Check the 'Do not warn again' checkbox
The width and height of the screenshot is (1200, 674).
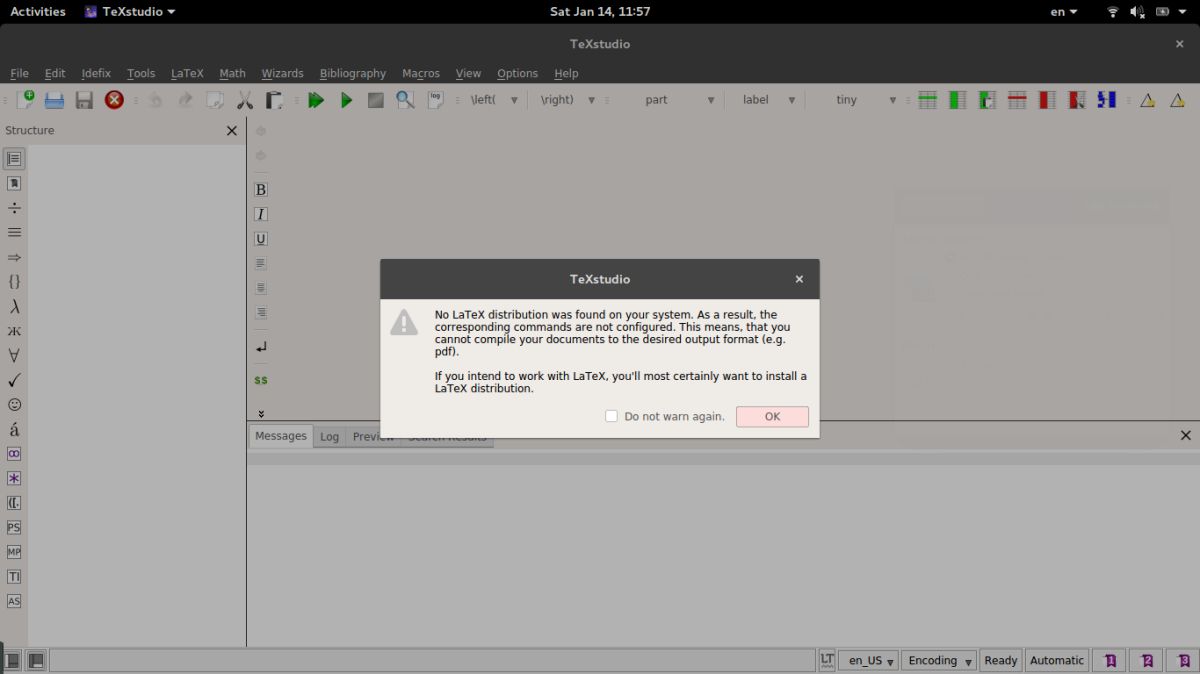[x=611, y=416]
